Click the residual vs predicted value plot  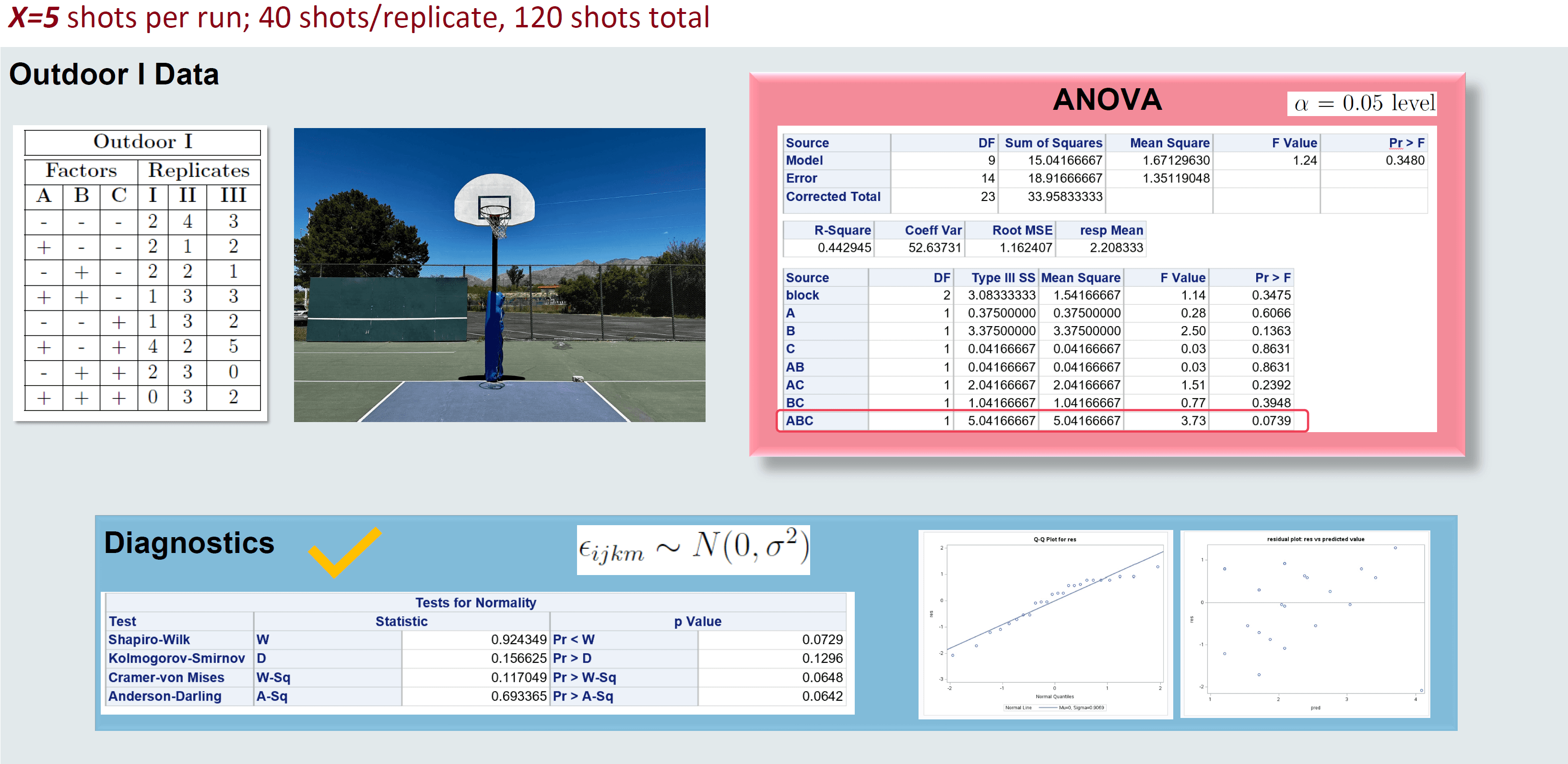(1305, 624)
